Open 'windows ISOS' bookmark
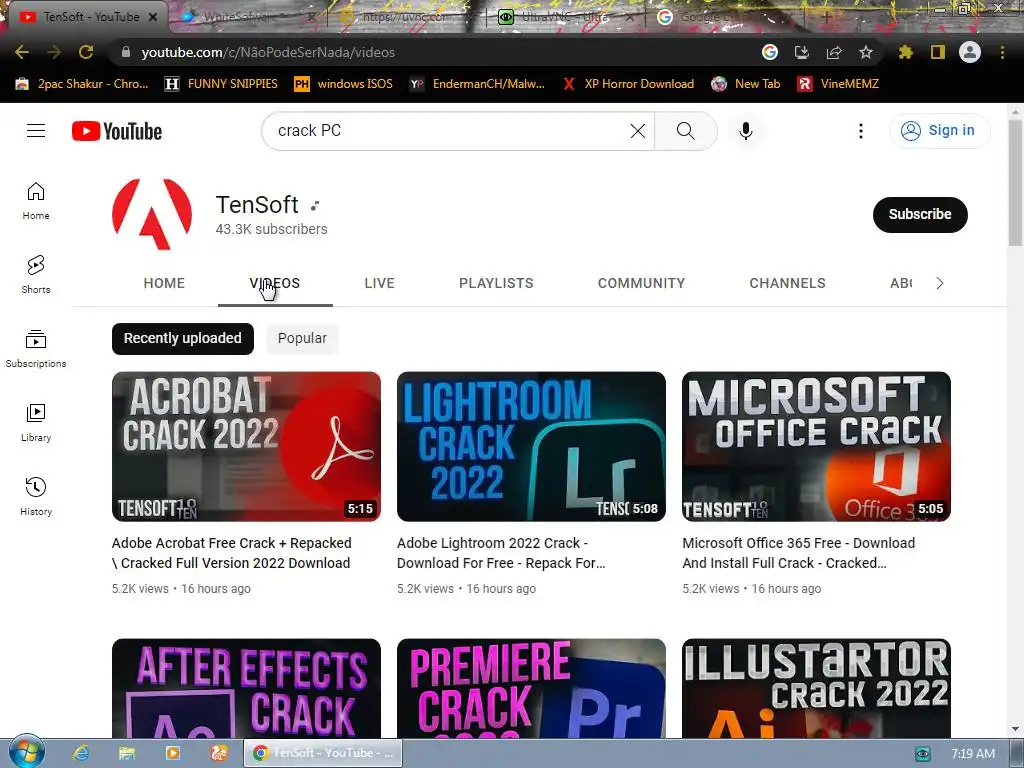The image size is (1024, 768). pos(344,84)
